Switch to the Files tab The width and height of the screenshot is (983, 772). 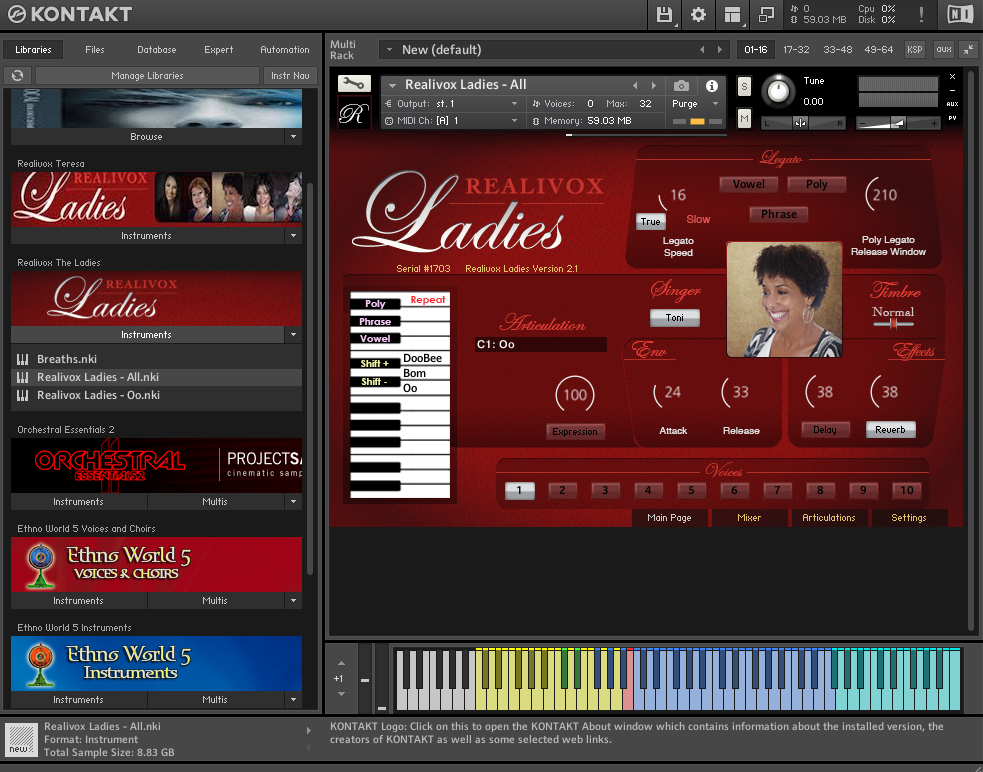click(95, 50)
